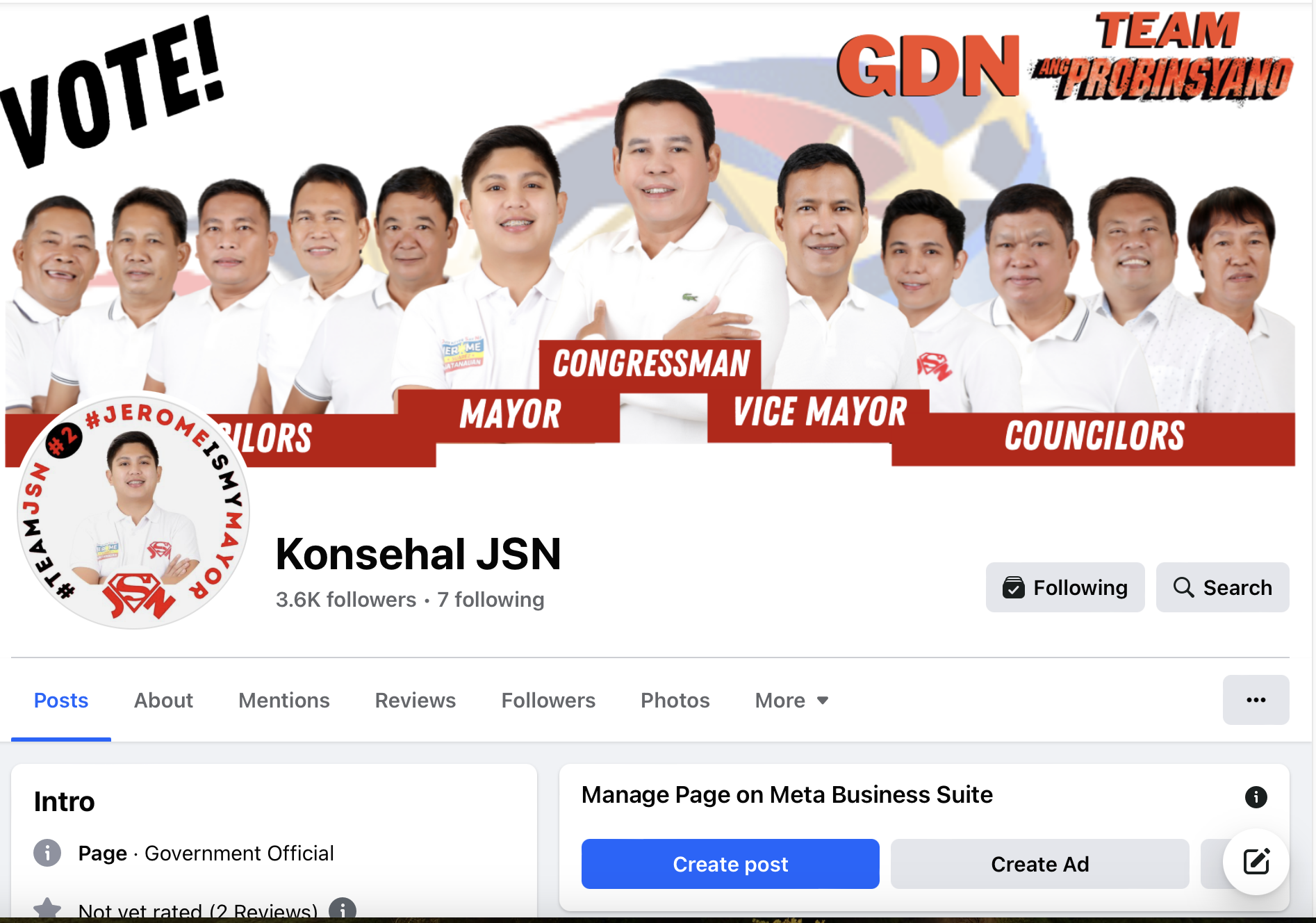Click the Page info icon in Intro
1316x923 pixels.
(47, 853)
